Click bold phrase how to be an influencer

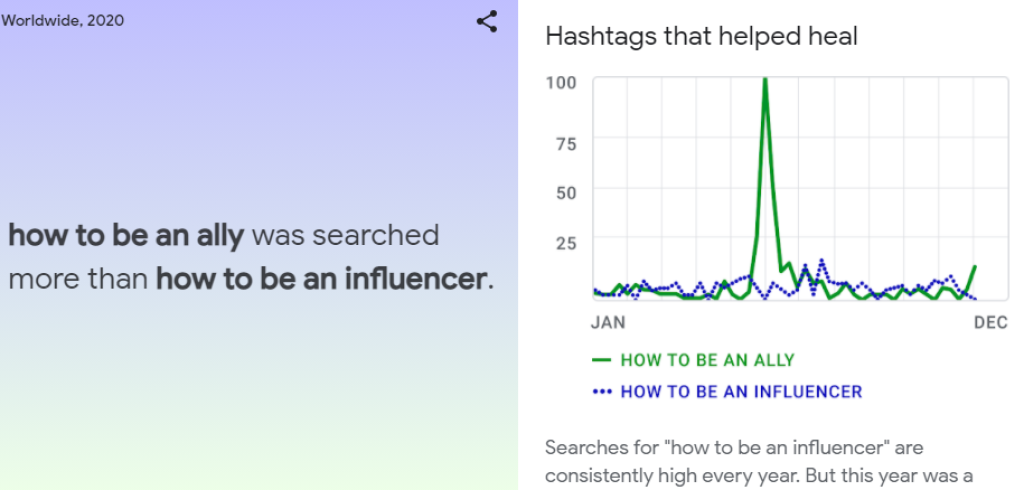(x=321, y=280)
